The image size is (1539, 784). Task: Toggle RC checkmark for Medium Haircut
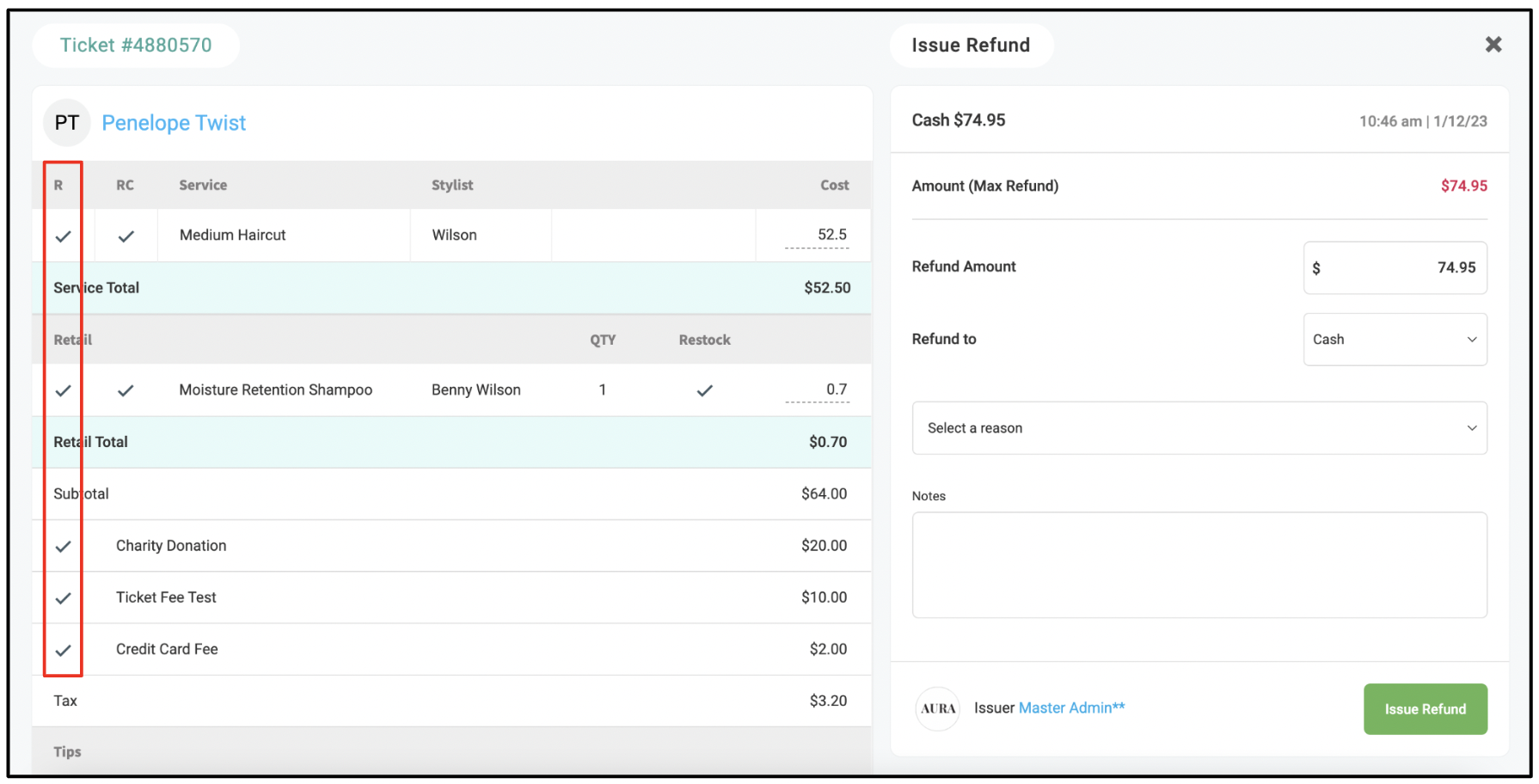[126, 236]
